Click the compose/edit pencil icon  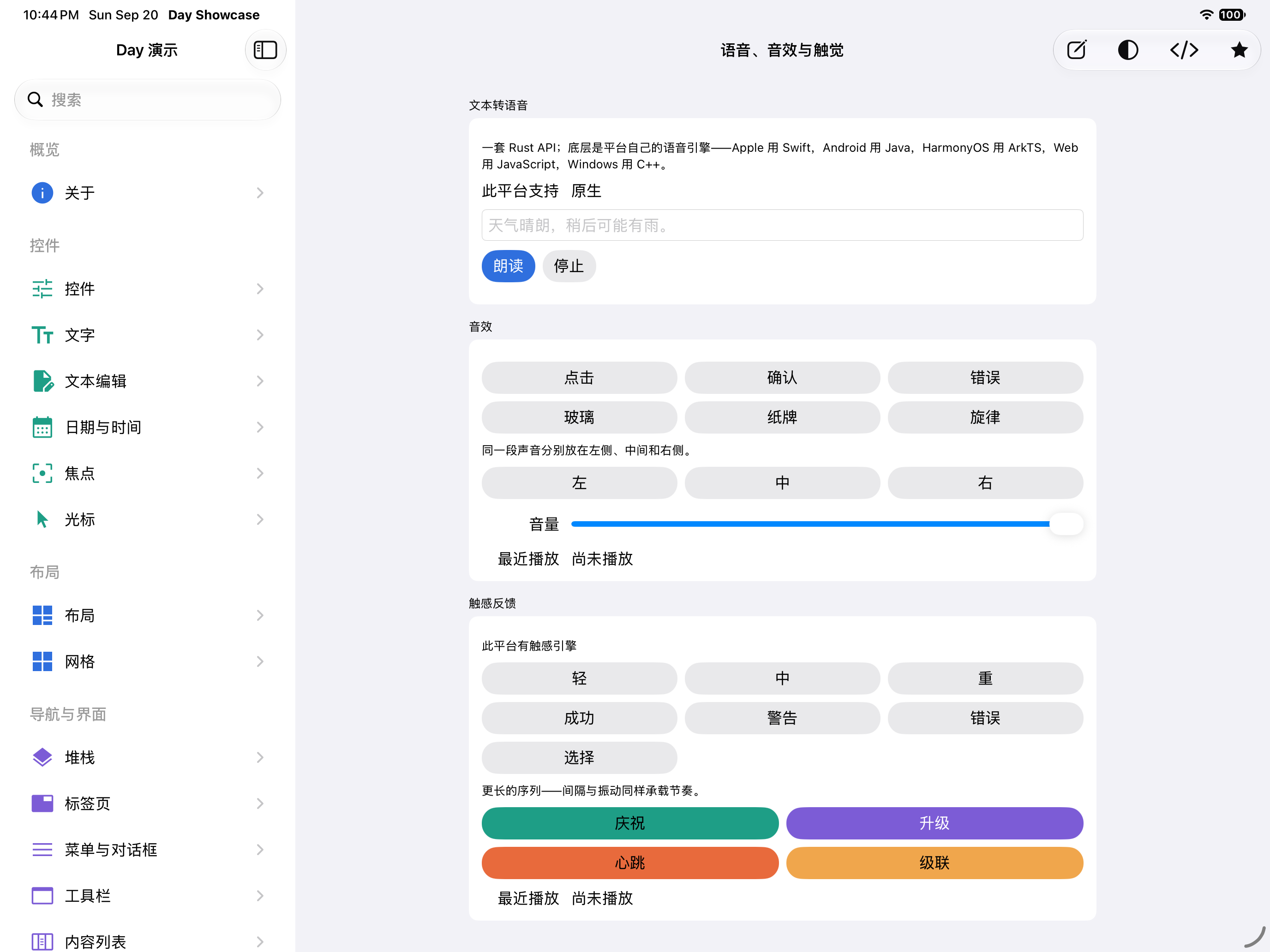pyautogui.click(x=1077, y=50)
